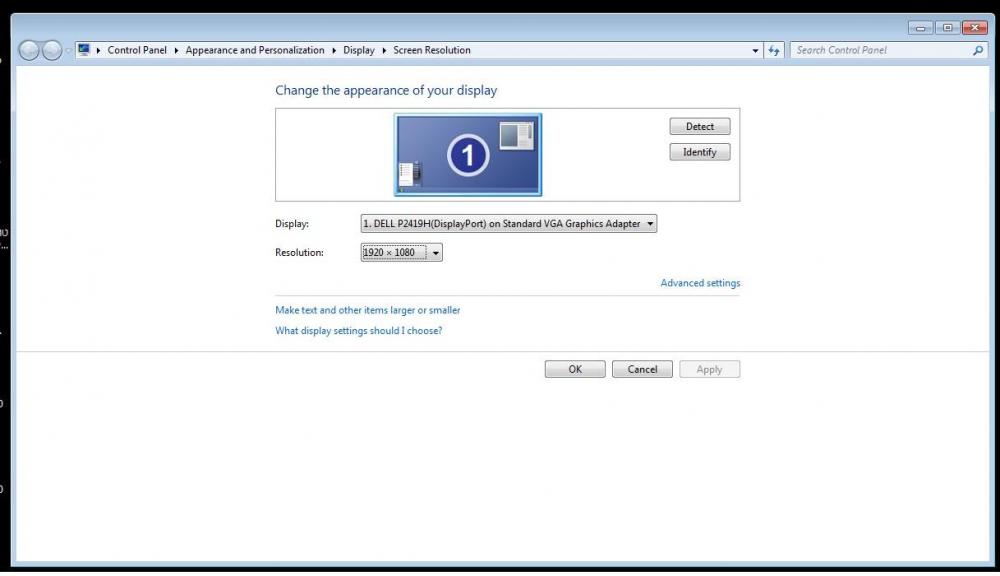Image resolution: width=1000 pixels, height=576 pixels.
Task: Click the Forward navigation arrow button
Action: (x=52, y=51)
